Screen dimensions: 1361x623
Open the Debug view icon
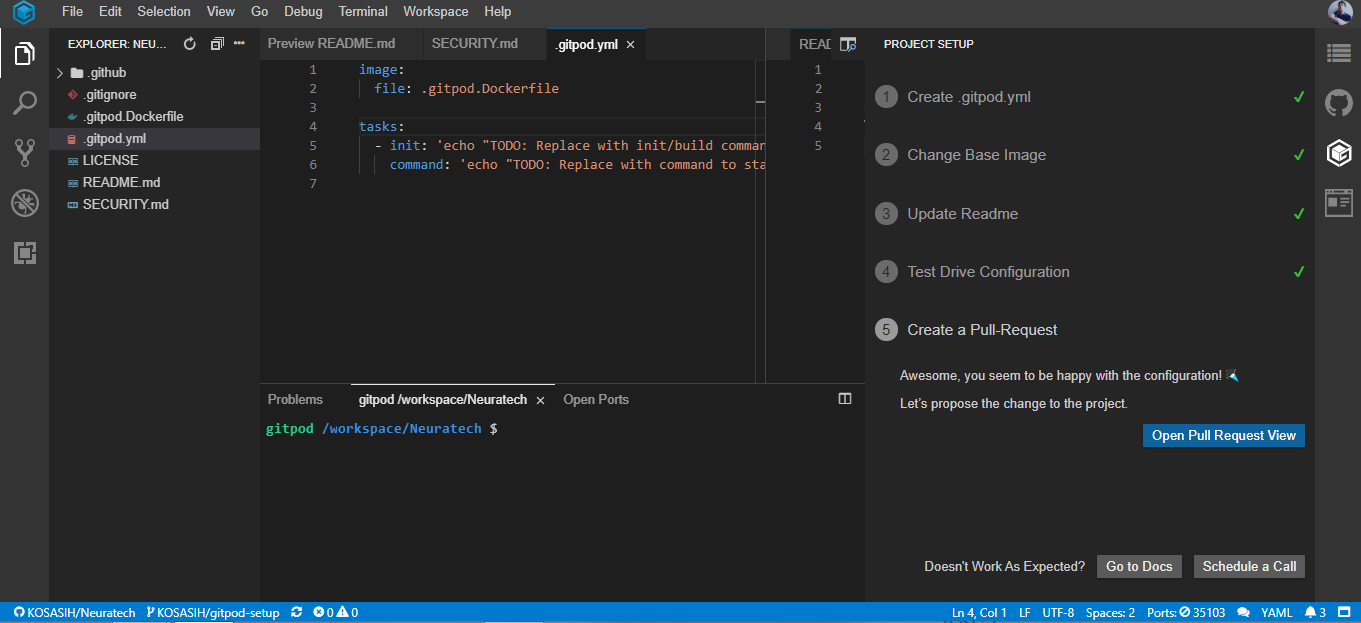(24, 203)
